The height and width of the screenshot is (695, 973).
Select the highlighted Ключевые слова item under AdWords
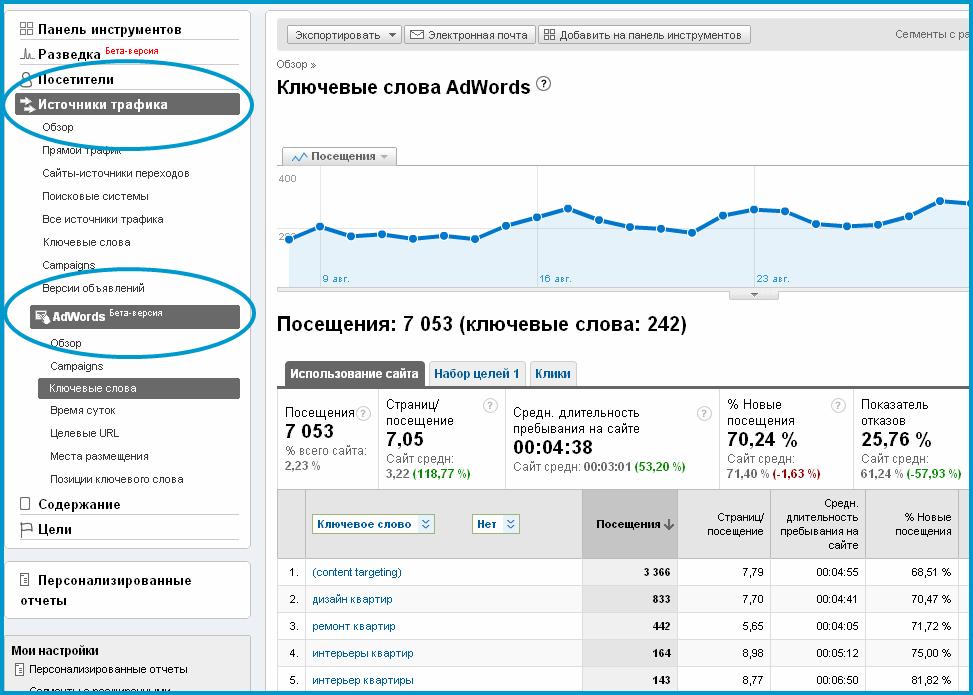[139, 388]
